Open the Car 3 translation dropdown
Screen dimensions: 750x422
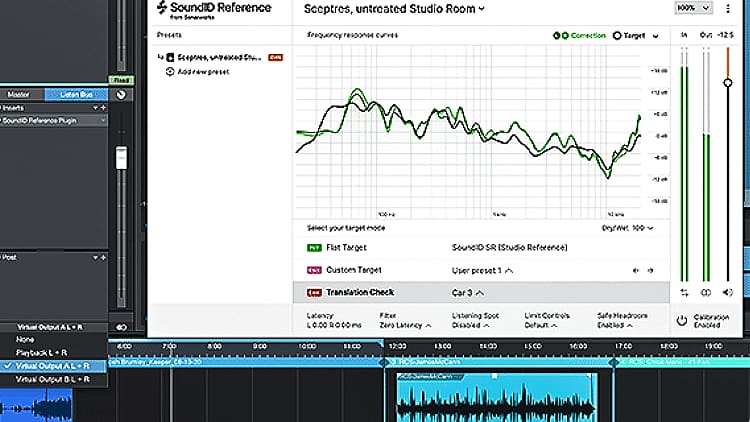(x=467, y=293)
